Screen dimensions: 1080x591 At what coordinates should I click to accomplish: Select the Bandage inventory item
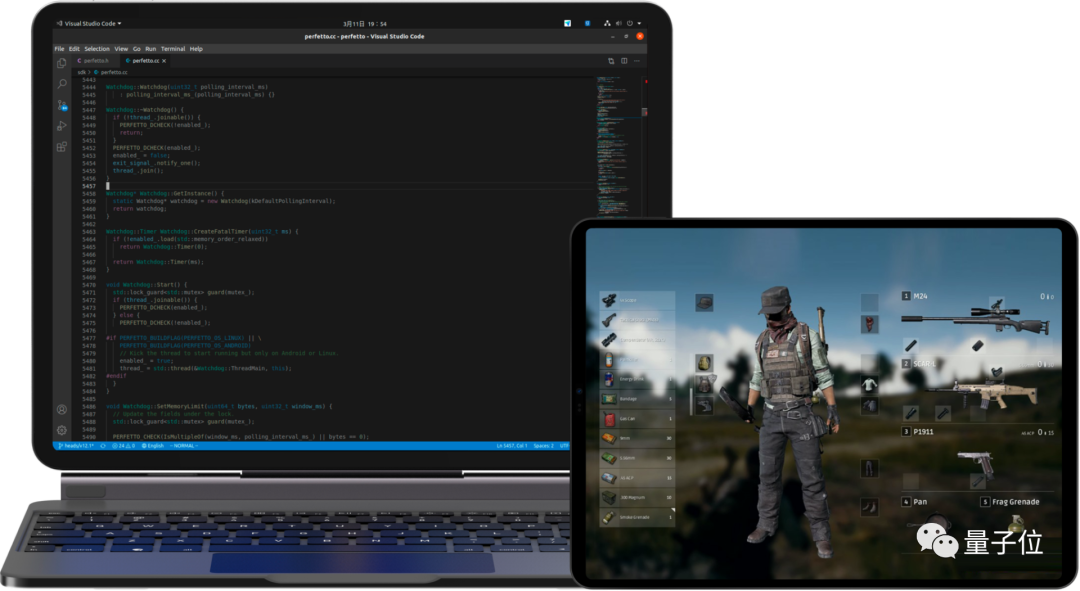(637, 399)
